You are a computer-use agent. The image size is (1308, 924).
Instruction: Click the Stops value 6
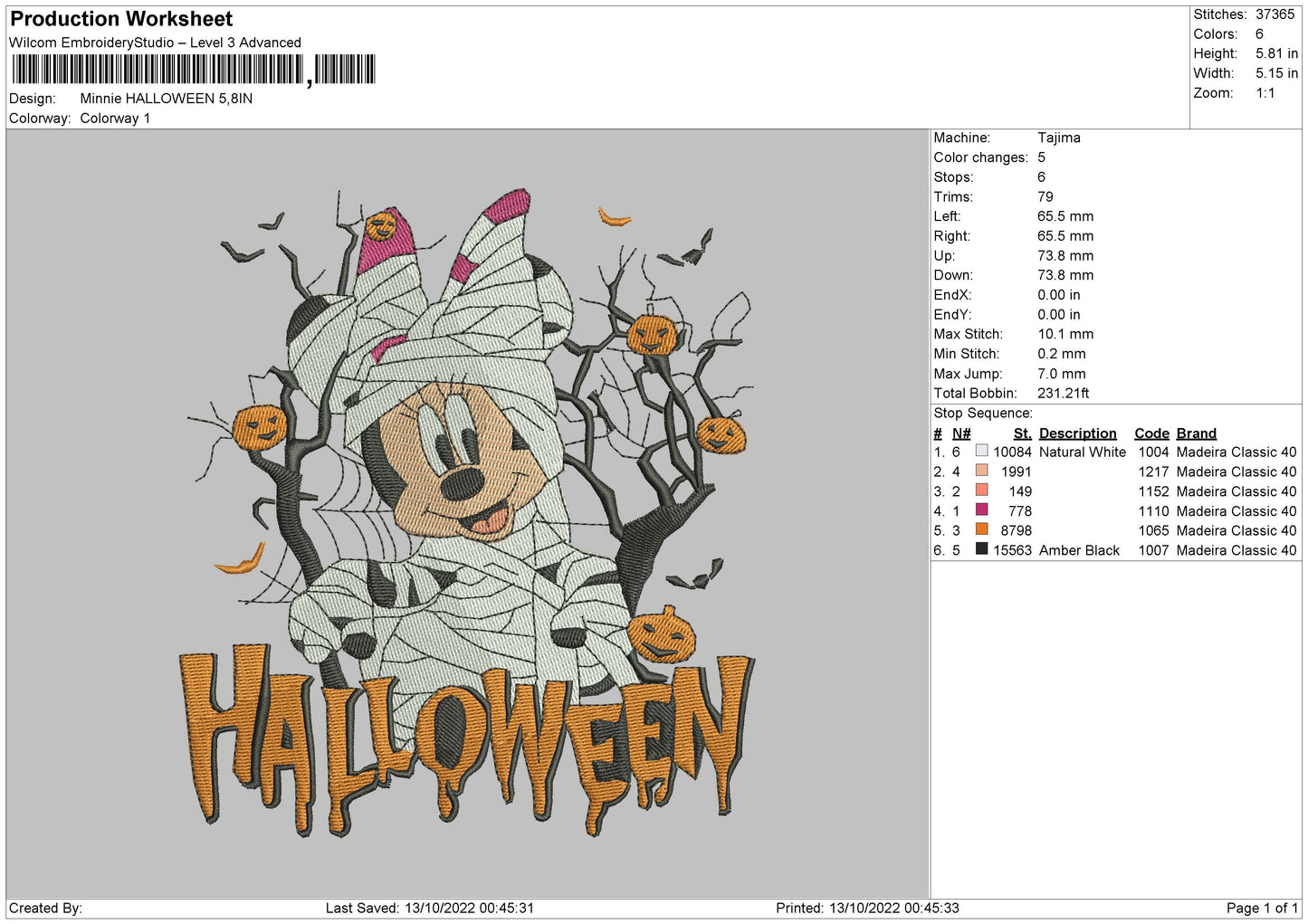point(1042,177)
